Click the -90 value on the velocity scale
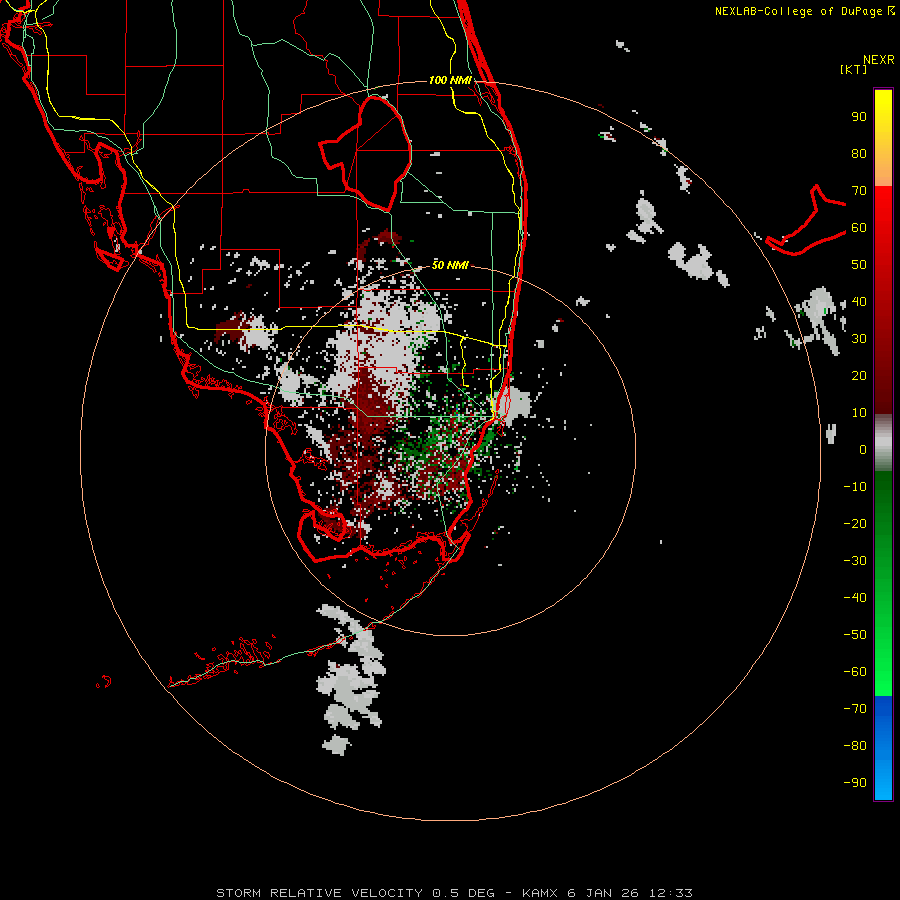The width and height of the screenshot is (900, 900). click(855, 783)
